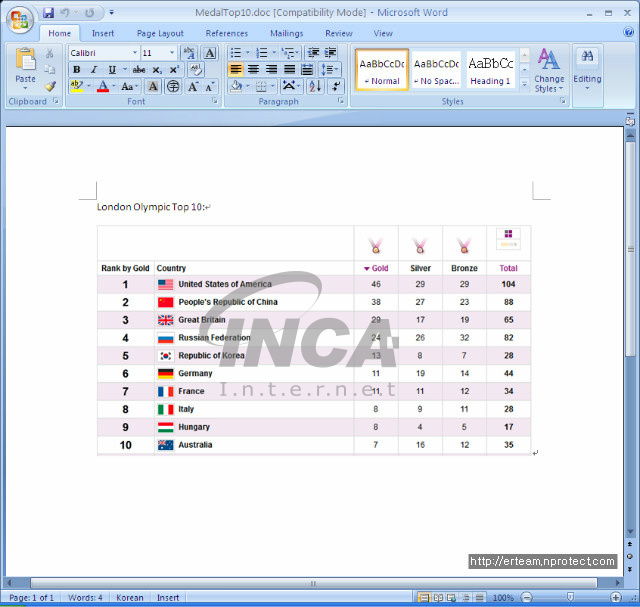The width and height of the screenshot is (640, 607).
Task: Align text right
Action: [x=272, y=70]
